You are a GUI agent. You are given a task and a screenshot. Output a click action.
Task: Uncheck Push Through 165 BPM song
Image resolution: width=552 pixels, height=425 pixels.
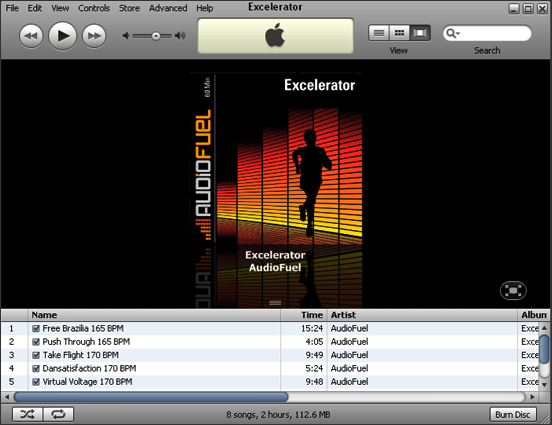tap(36, 342)
